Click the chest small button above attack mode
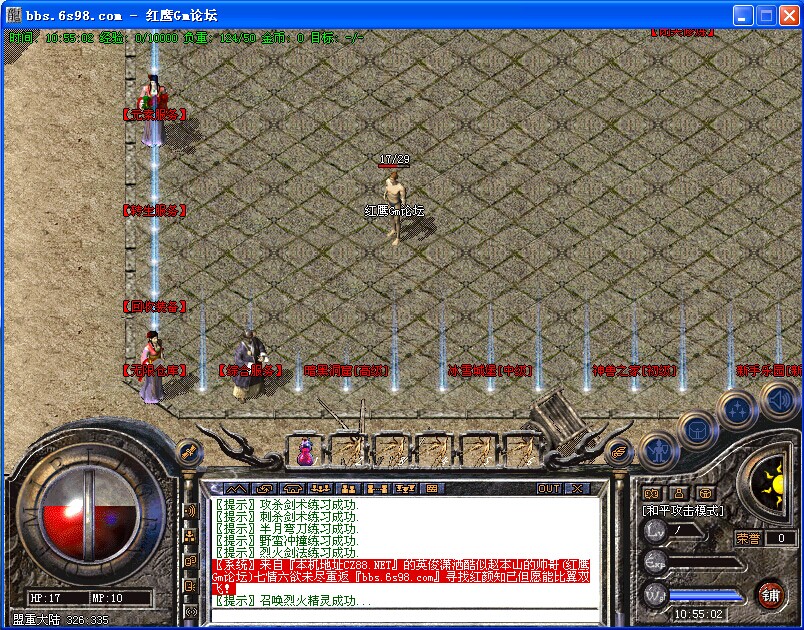This screenshot has height=630, width=804. (706, 494)
